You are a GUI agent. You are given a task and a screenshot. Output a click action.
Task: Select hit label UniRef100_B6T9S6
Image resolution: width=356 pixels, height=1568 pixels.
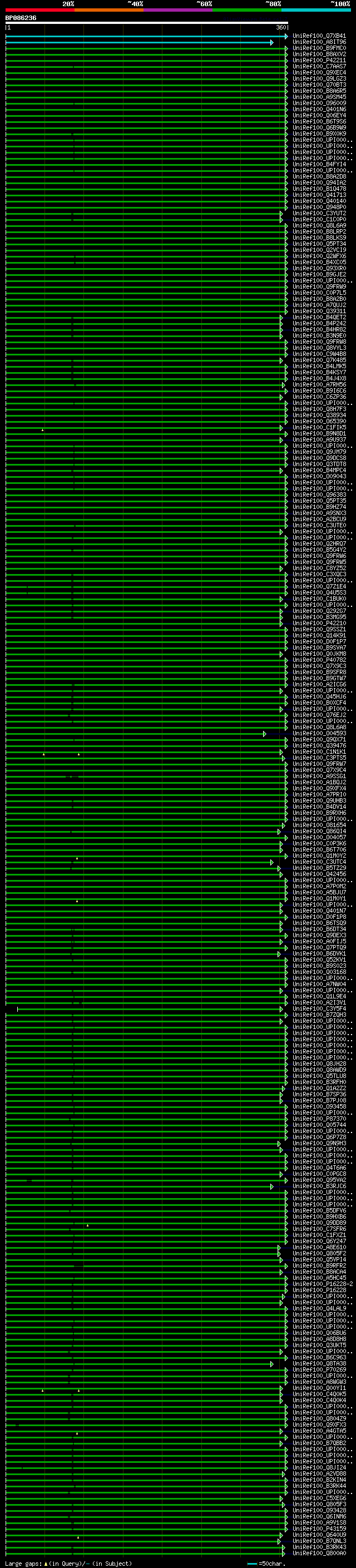(319, 122)
